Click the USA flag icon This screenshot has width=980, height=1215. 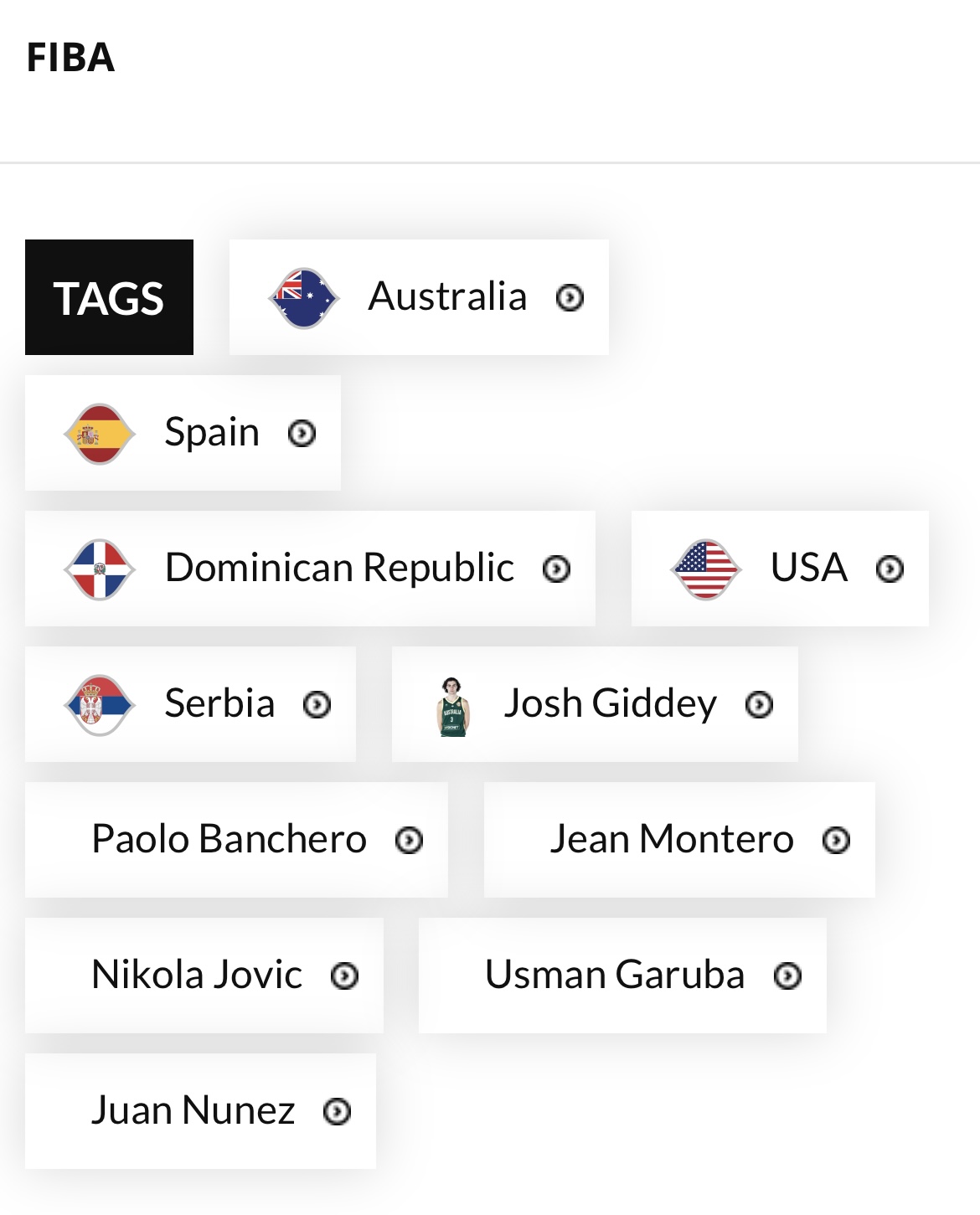(706, 569)
